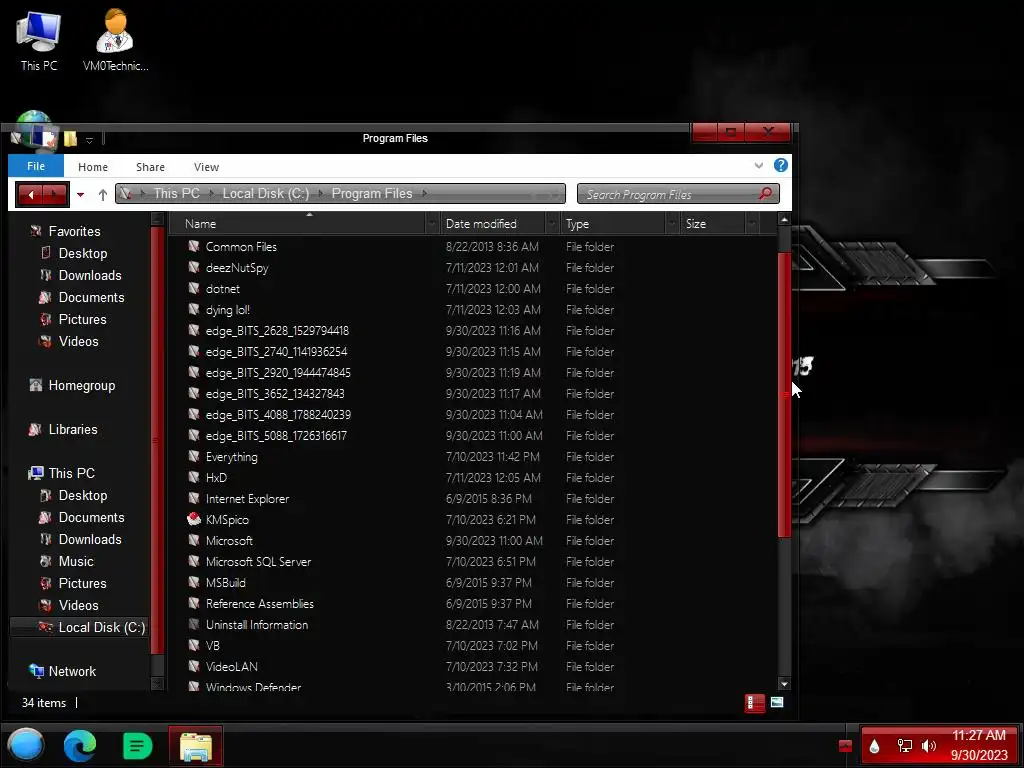The width and height of the screenshot is (1024, 768).
Task: Click file list vertical scrollbar thumb
Action: [784, 394]
